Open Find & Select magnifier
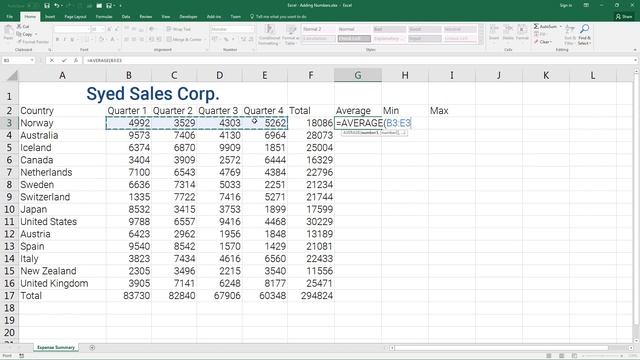This screenshot has height=360, width=640. tap(584, 34)
